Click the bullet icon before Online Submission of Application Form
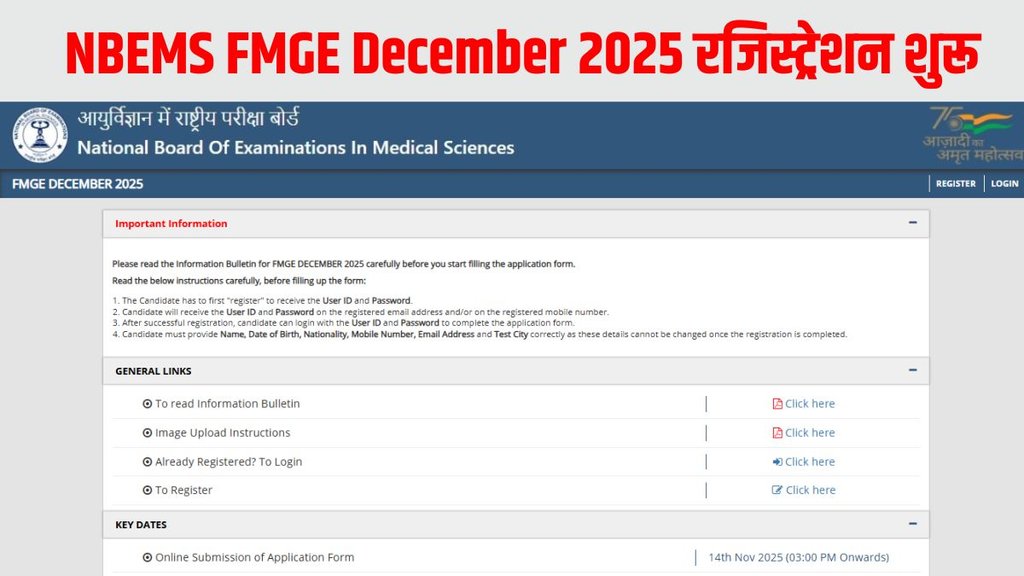This screenshot has width=1024, height=576. [146, 557]
